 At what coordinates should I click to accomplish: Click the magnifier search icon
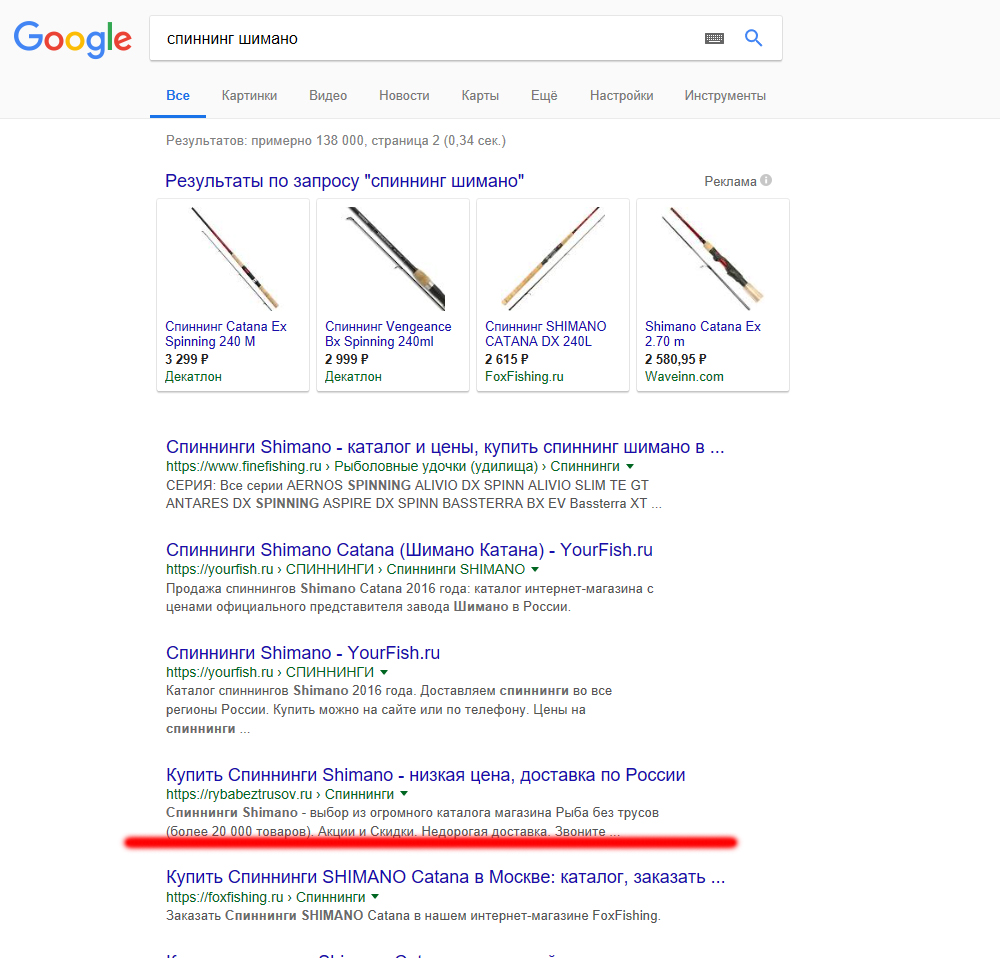point(753,38)
